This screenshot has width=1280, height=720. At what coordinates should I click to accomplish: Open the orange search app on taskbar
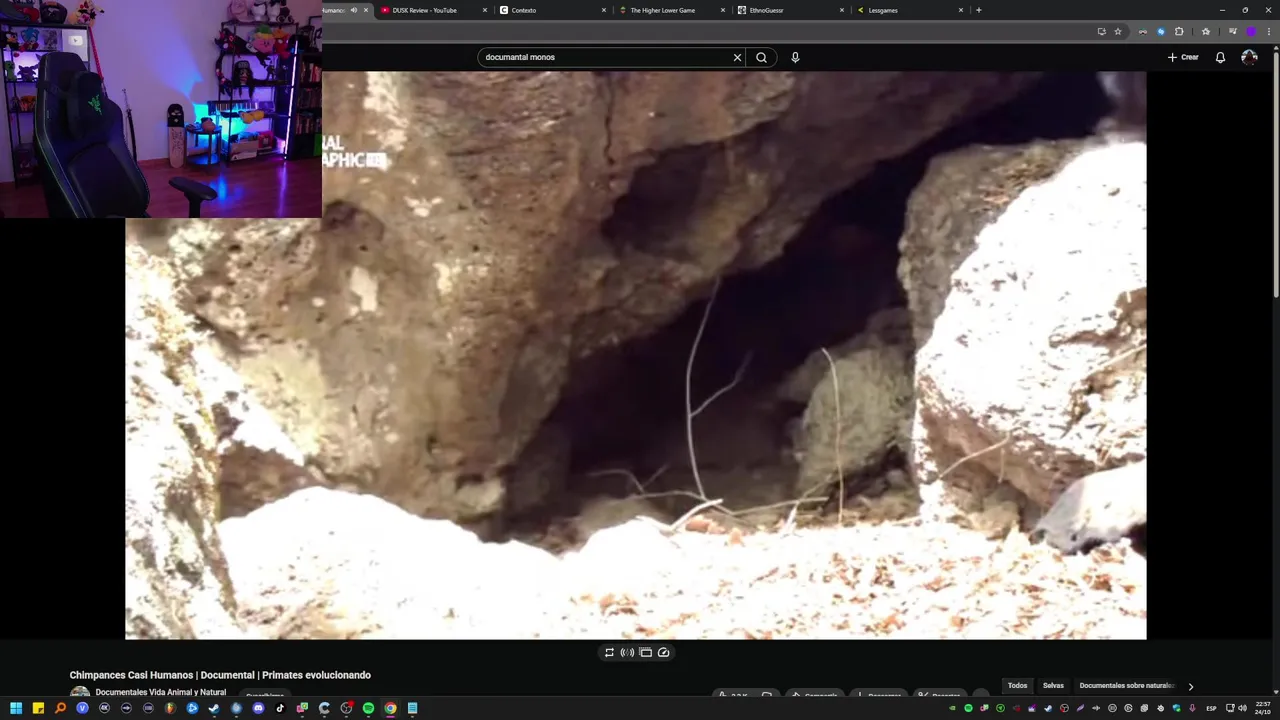tap(60, 708)
